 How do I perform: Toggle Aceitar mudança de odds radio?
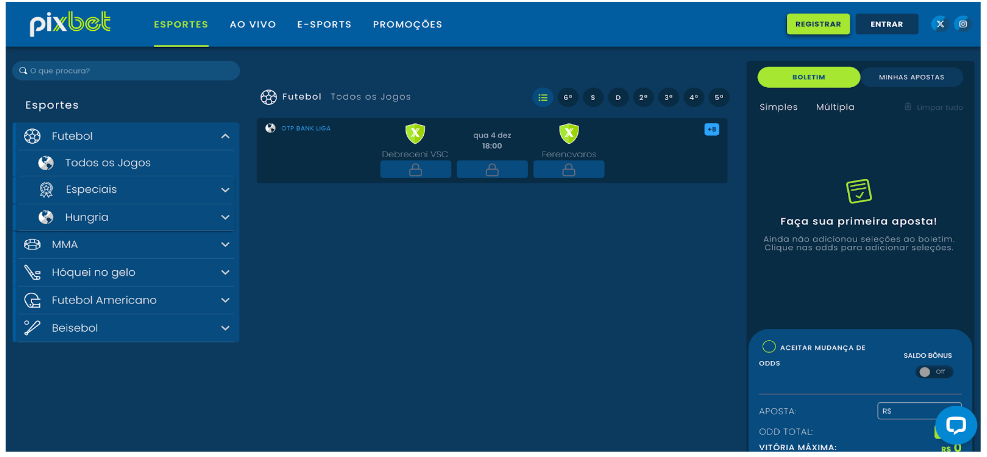(x=769, y=346)
